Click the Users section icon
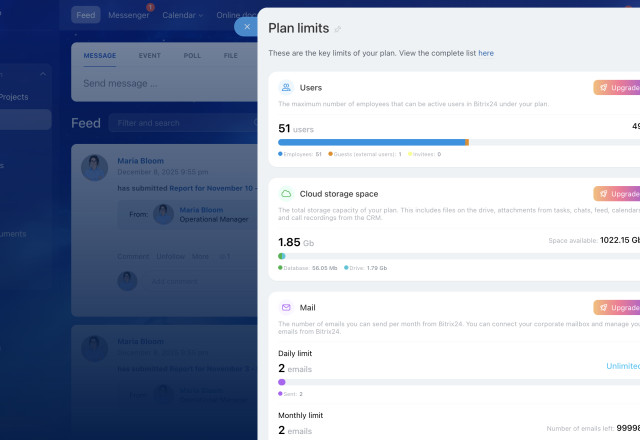Viewport: 640px width, 440px height. (x=286, y=88)
